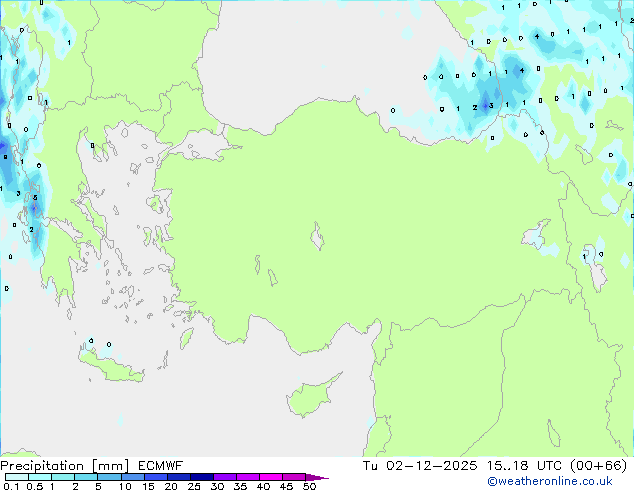
Task: Select the 30–35 mm violet legend swatch
Action: [x=225, y=477]
